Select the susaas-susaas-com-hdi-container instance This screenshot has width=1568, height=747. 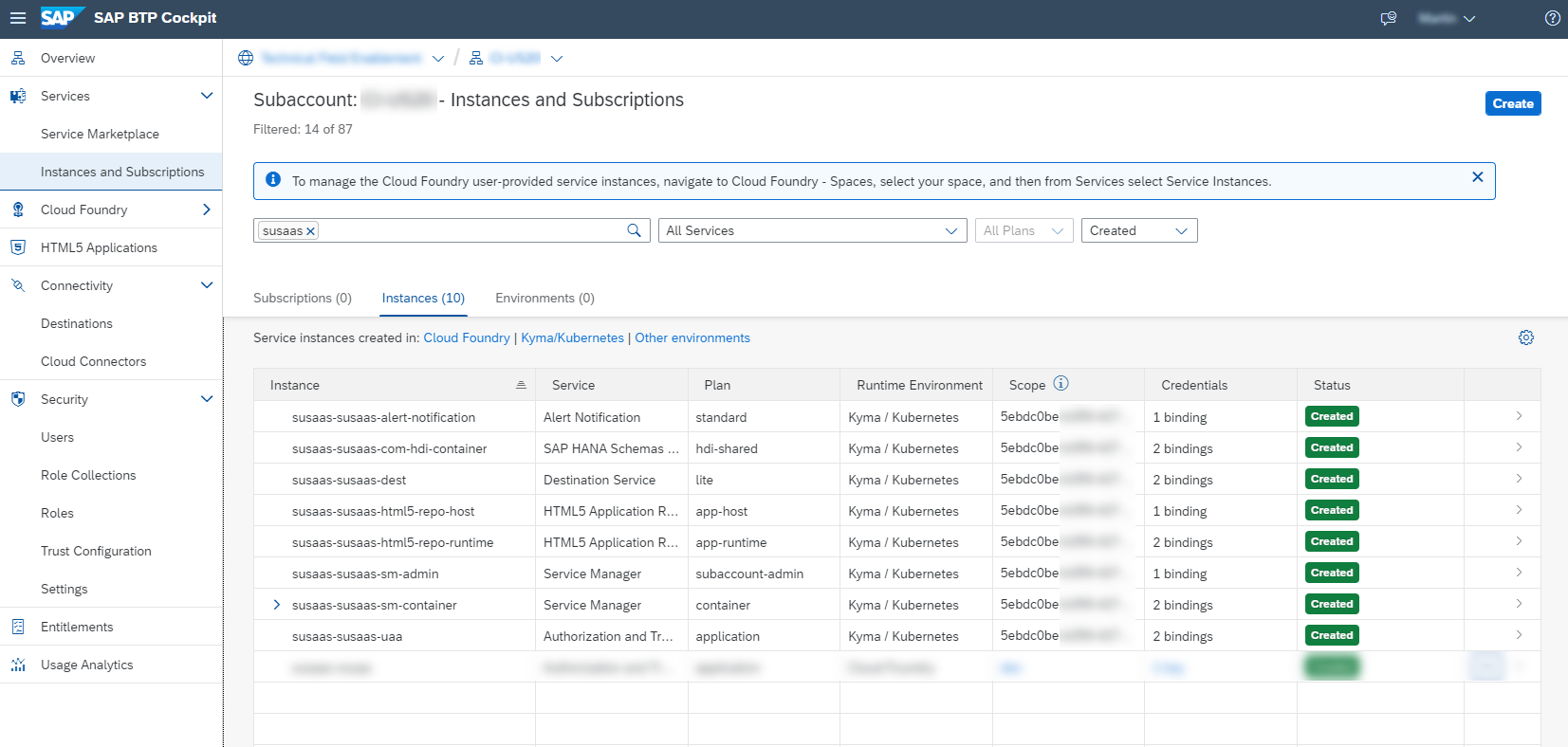[x=390, y=448]
